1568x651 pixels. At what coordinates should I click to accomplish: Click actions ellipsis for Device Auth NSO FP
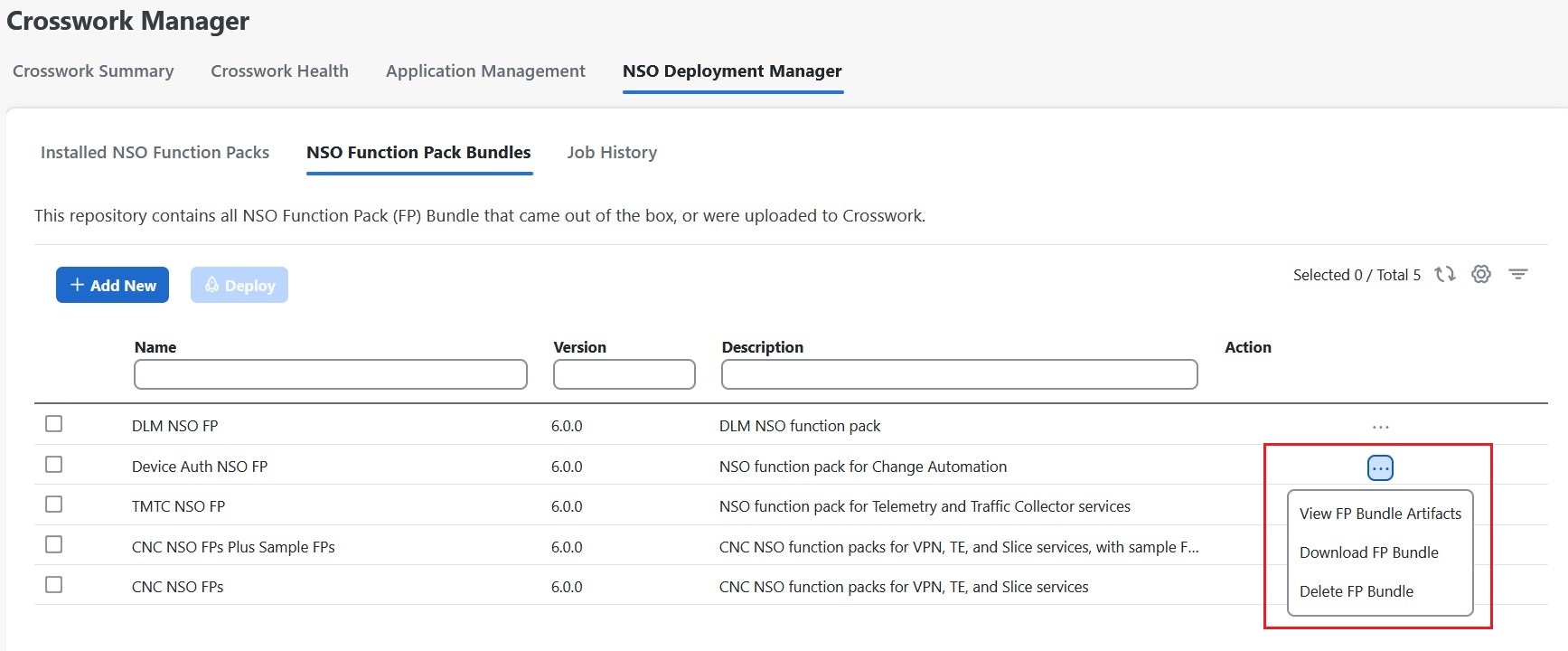point(1380,467)
